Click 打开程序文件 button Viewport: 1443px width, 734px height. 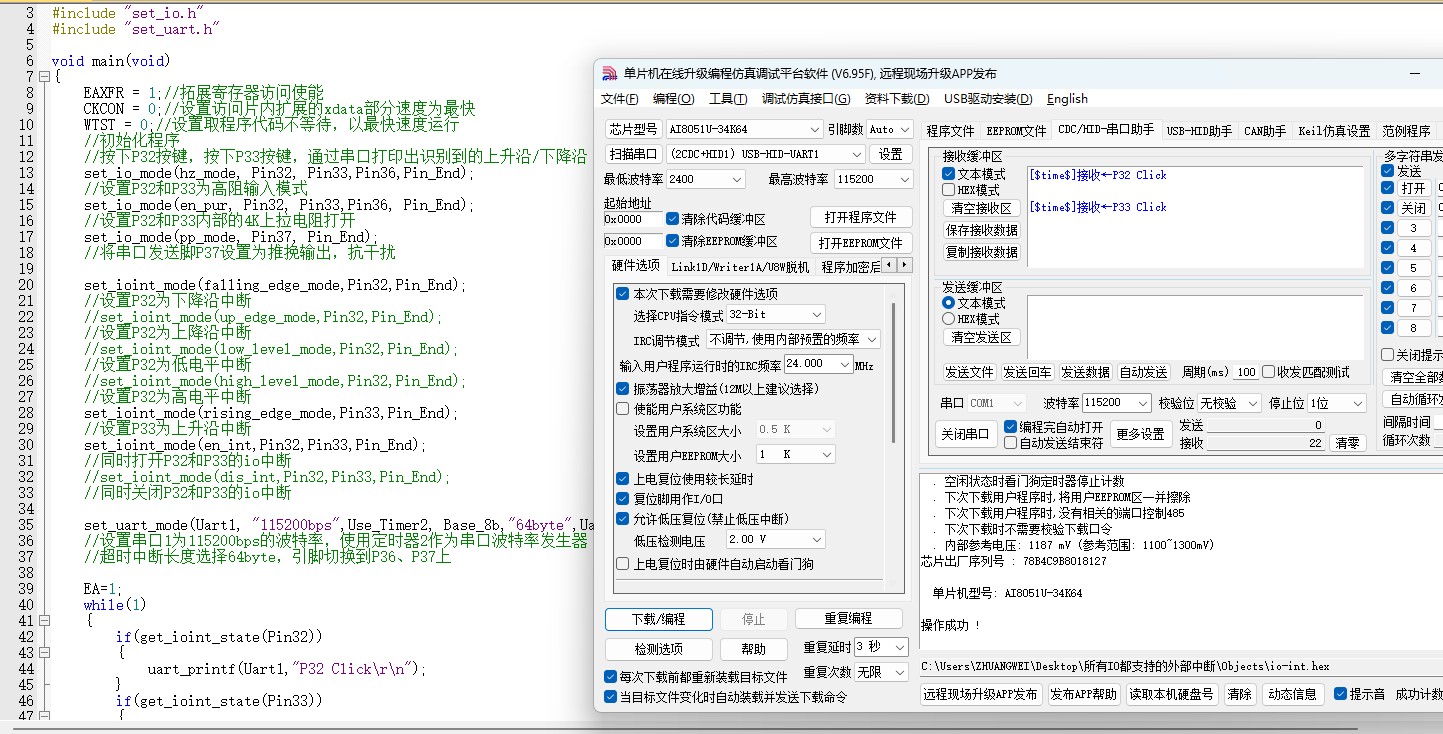pos(860,217)
